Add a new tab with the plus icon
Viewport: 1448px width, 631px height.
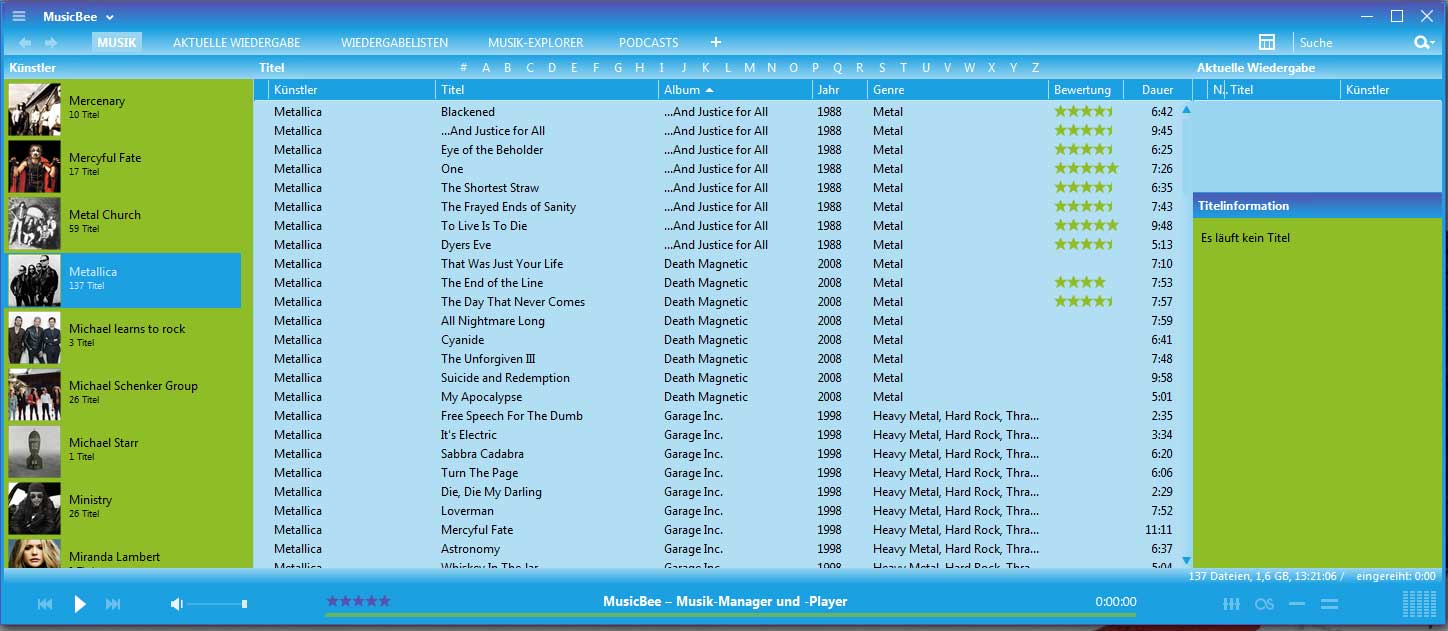click(x=716, y=42)
